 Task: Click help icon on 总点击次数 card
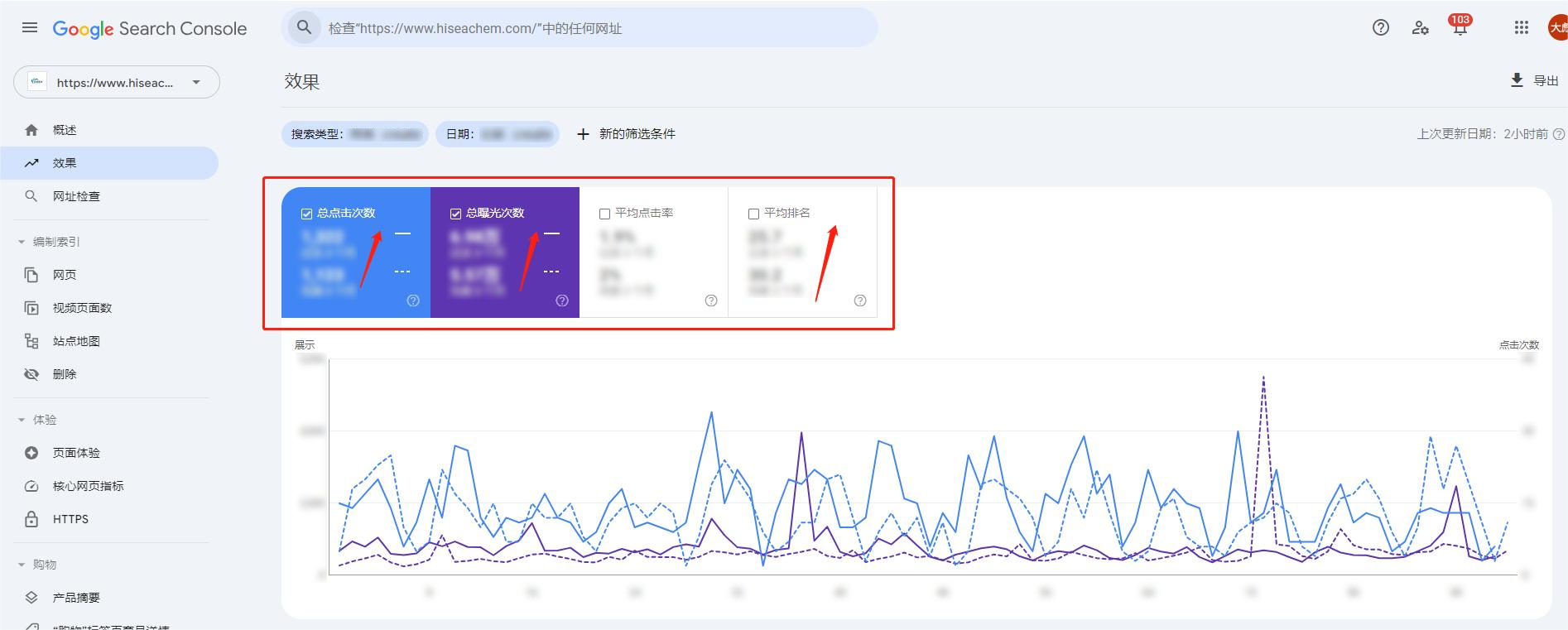click(413, 301)
